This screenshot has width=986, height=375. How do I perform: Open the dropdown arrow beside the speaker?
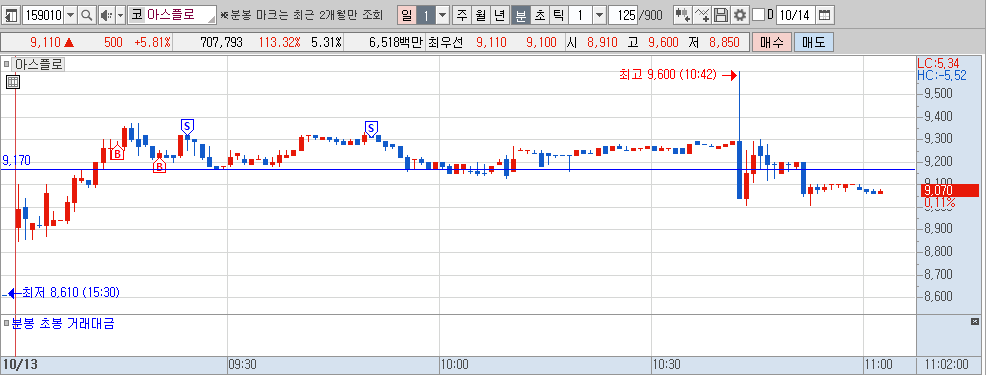121,14
